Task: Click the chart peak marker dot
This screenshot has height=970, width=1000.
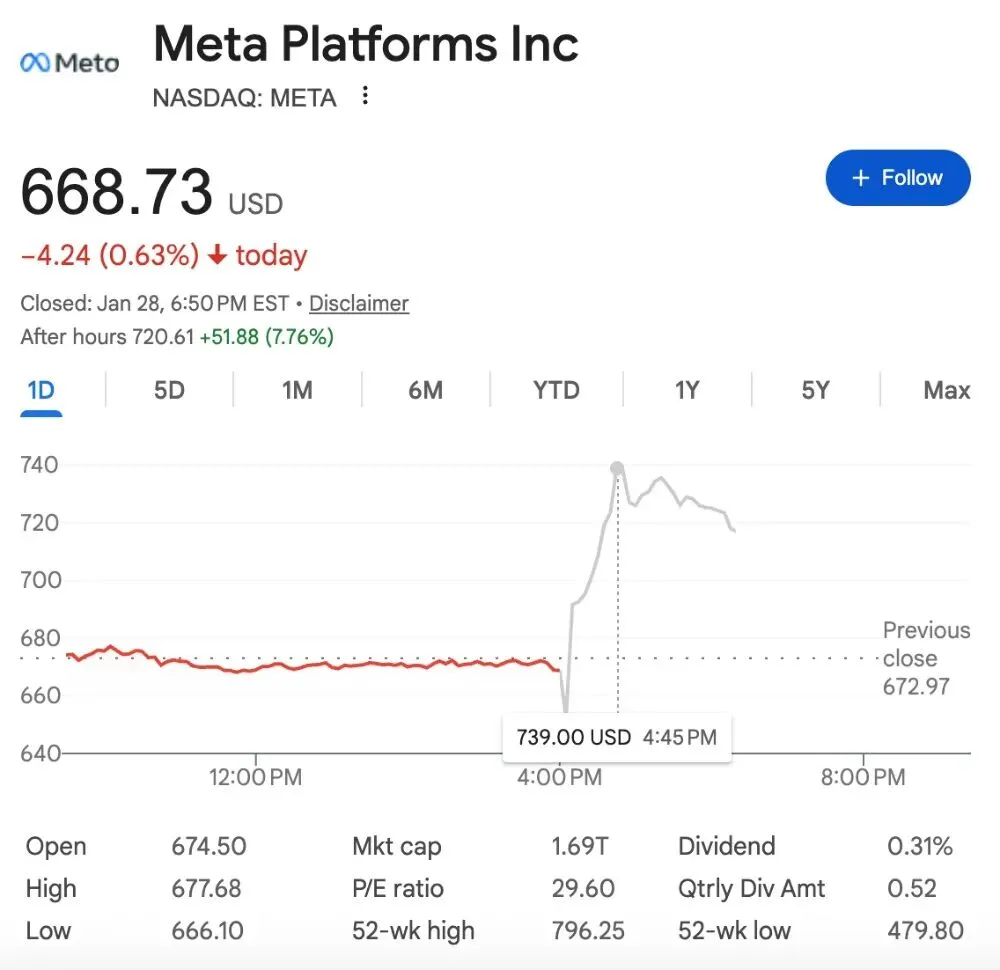Action: coord(617,468)
